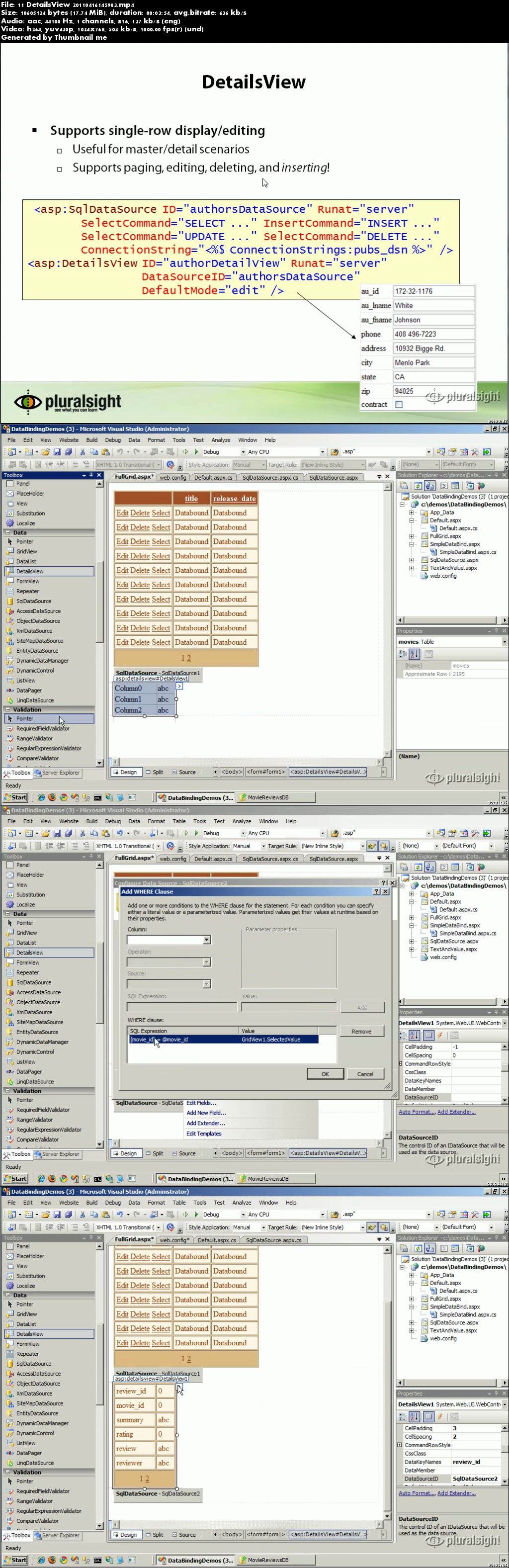This screenshot has height=1568, width=509.
Task: Click Paste icon in WHERE Clause frame toolbar
Action: click(x=105, y=833)
